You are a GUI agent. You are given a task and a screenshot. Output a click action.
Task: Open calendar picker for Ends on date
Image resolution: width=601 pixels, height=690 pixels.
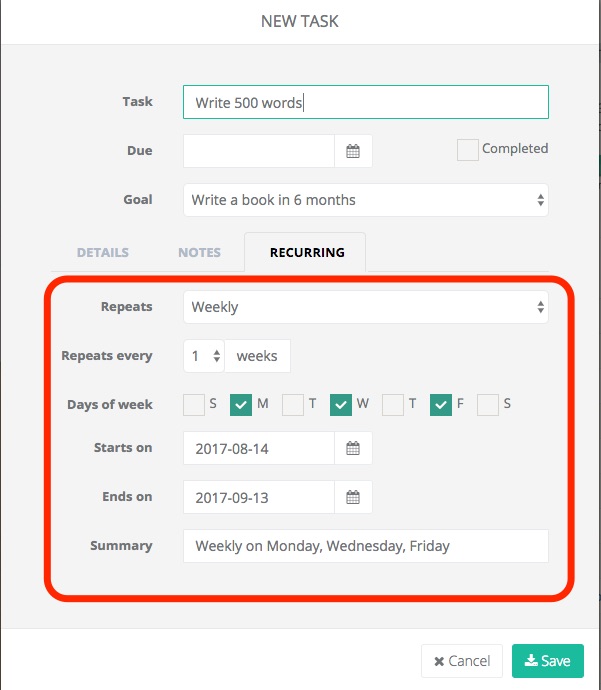353,497
